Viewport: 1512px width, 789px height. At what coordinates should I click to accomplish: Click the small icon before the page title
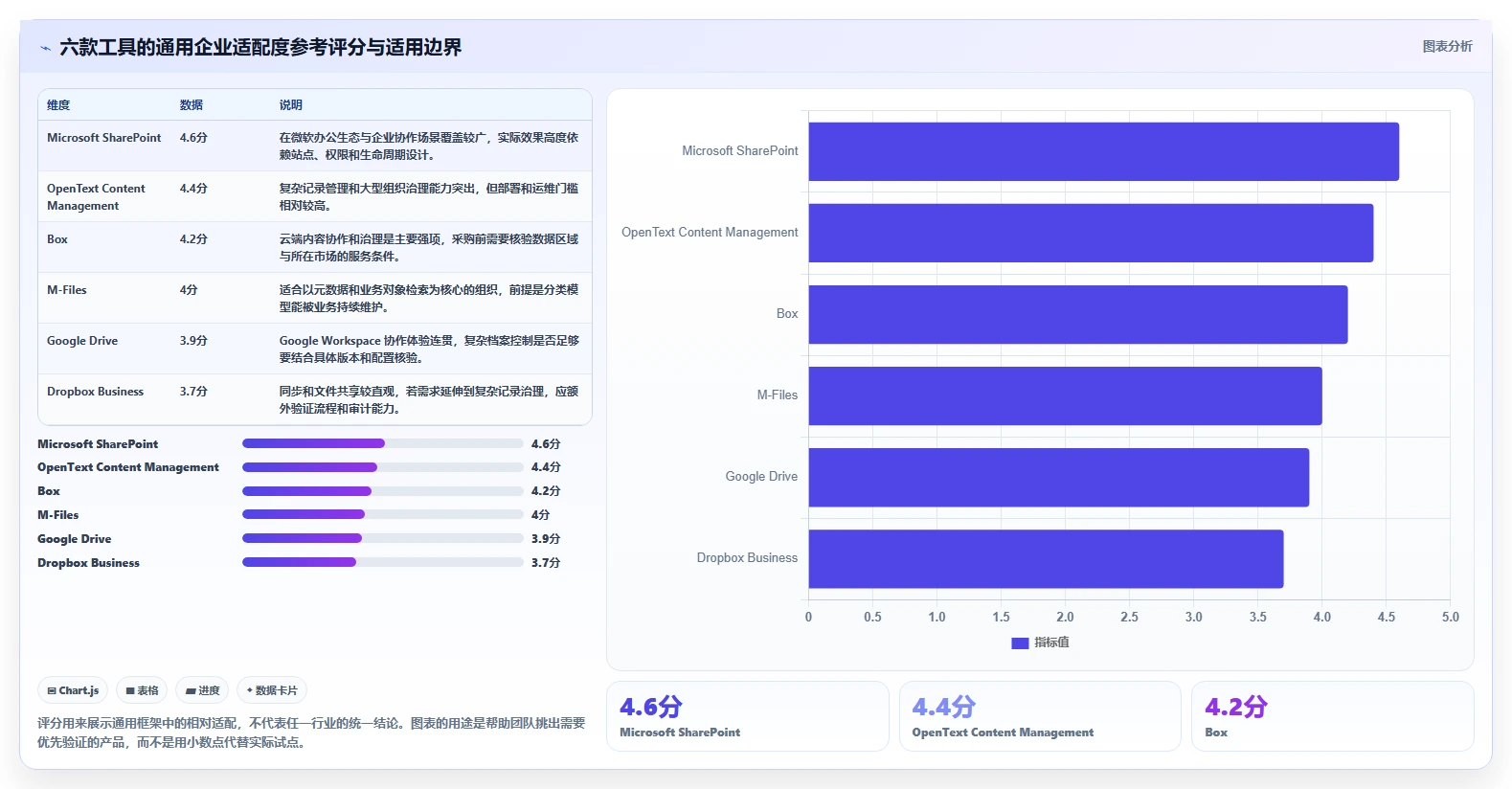point(45,48)
